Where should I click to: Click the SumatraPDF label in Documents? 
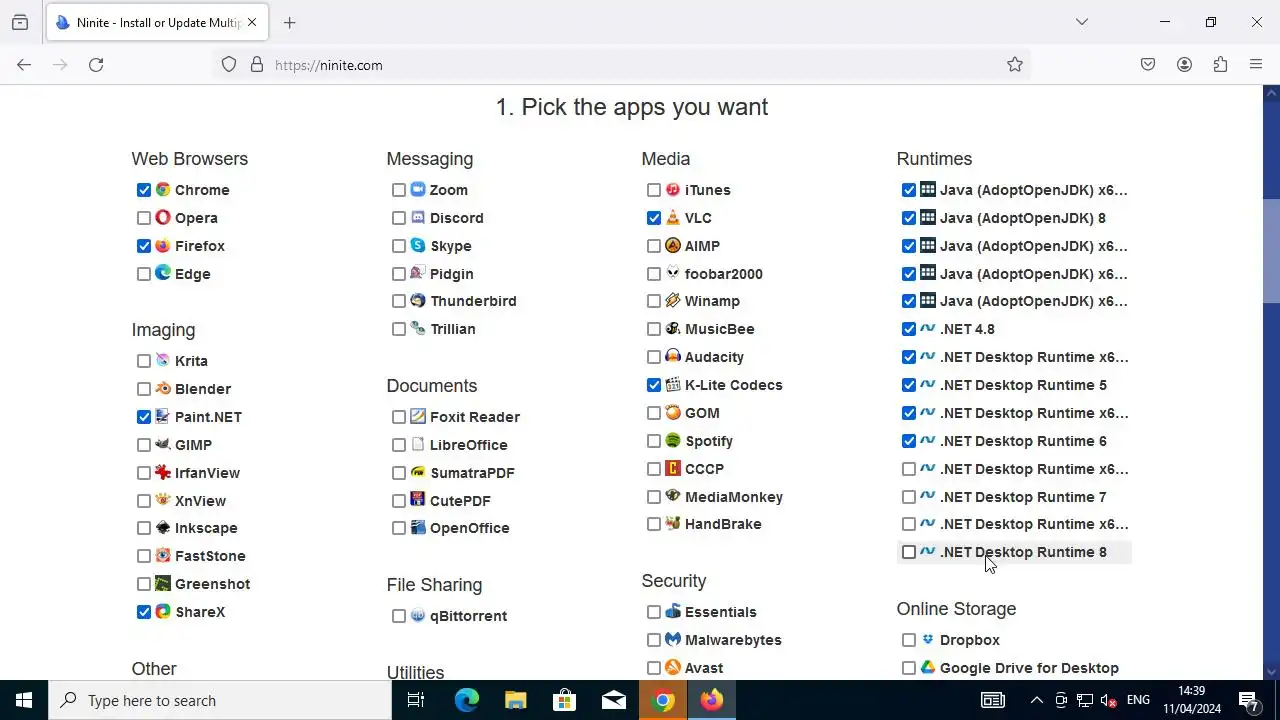click(472, 473)
